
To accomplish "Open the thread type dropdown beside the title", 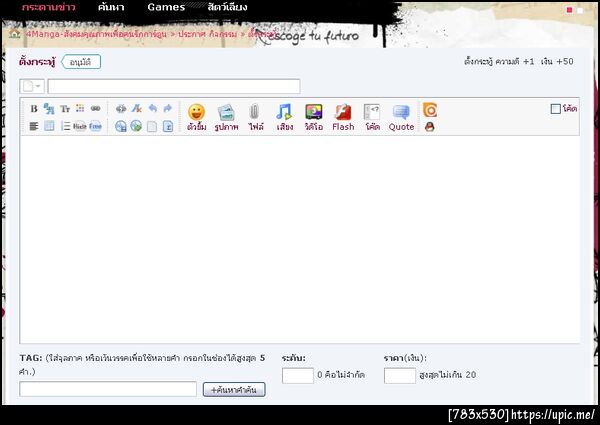I will click(x=32, y=86).
